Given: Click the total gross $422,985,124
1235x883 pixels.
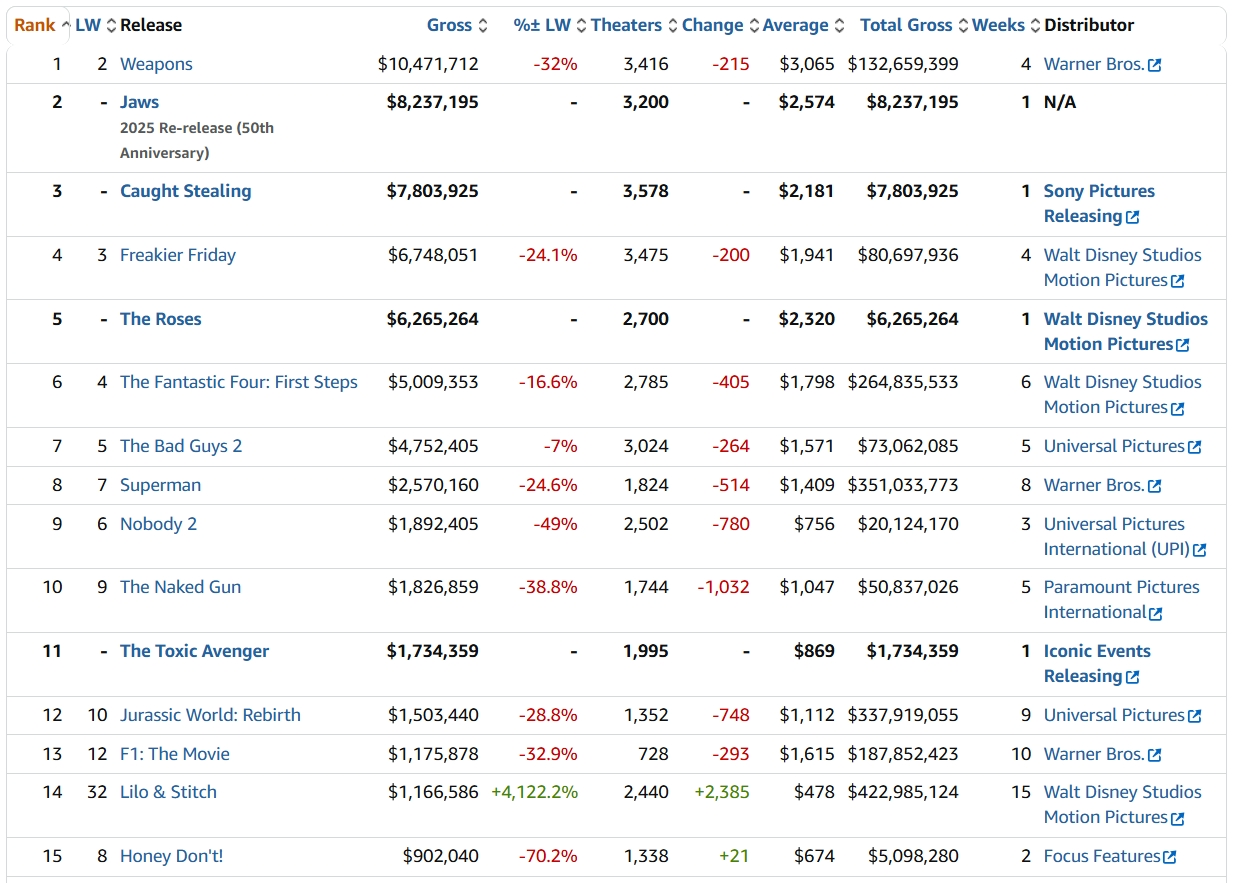Looking at the screenshot, I should [x=903, y=792].
